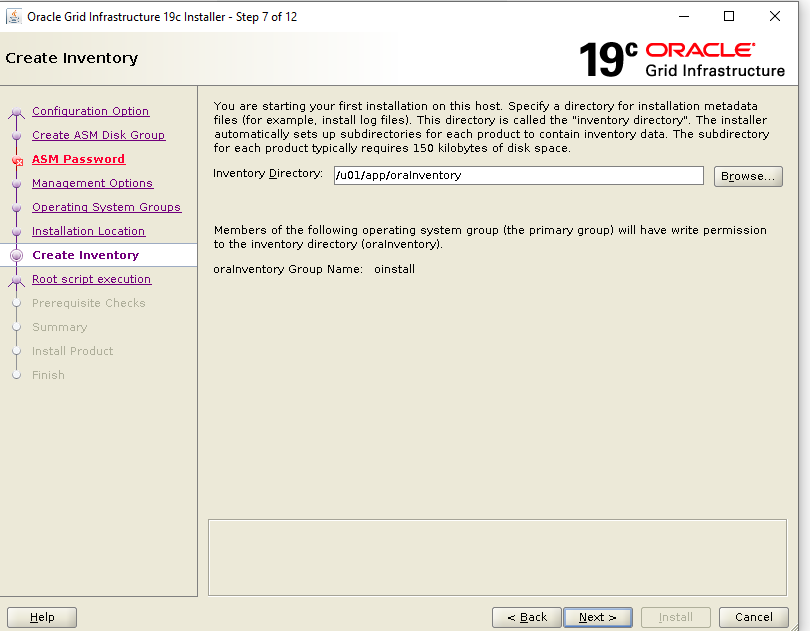810x631 pixels.
Task: Click the Help button
Action: click(42, 617)
